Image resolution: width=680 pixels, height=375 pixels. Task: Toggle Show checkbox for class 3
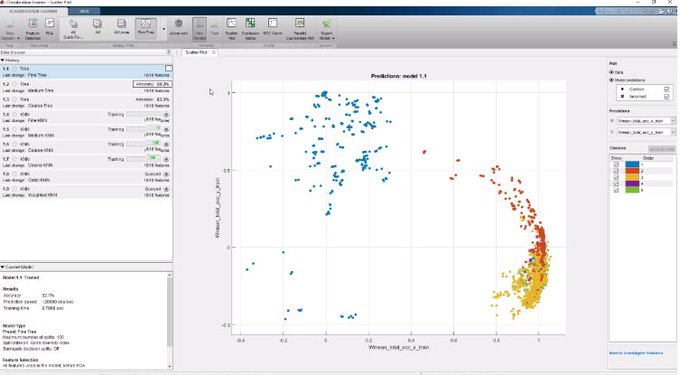point(616,178)
